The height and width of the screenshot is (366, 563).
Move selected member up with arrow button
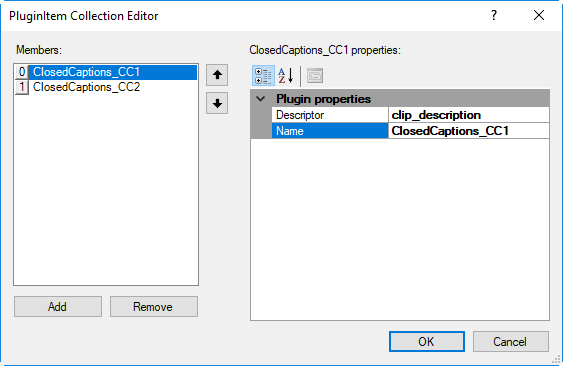pyautogui.click(x=217, y=75)
